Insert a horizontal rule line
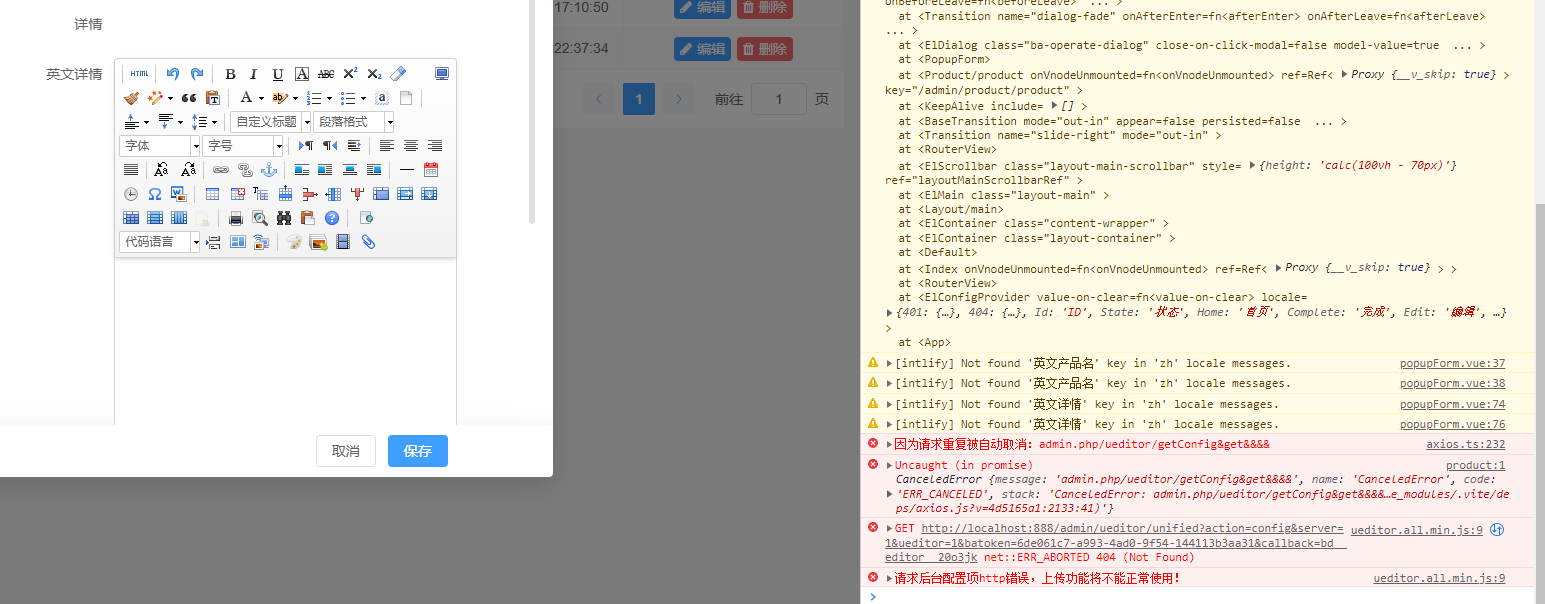Image resolution: width=1545 pixels, height=604 pixels. click(407, 170)
